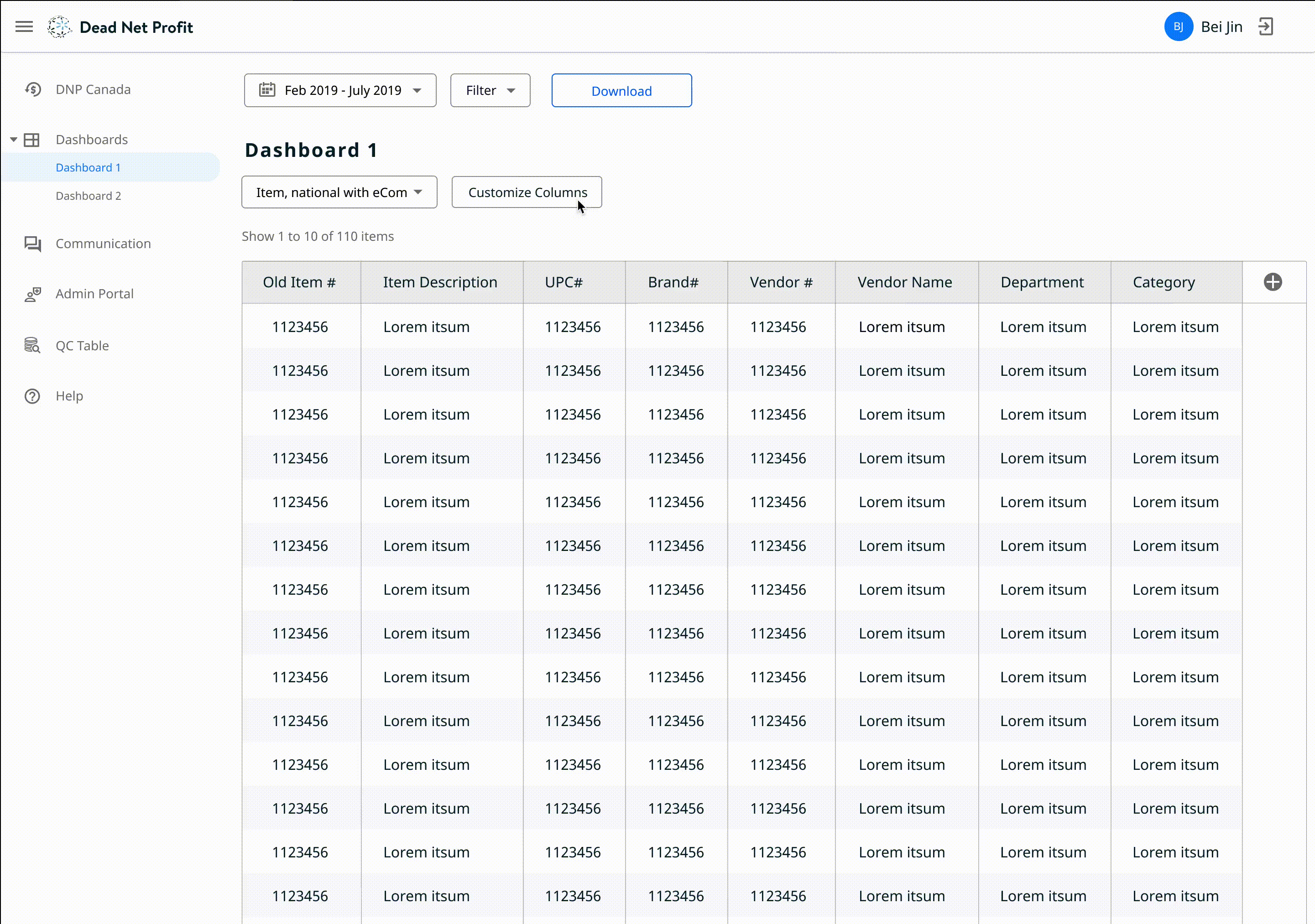This screenshot has width=1315, height=924.
Task: Click the DNP Canada sidebar icon
Action: click(33, 90)
